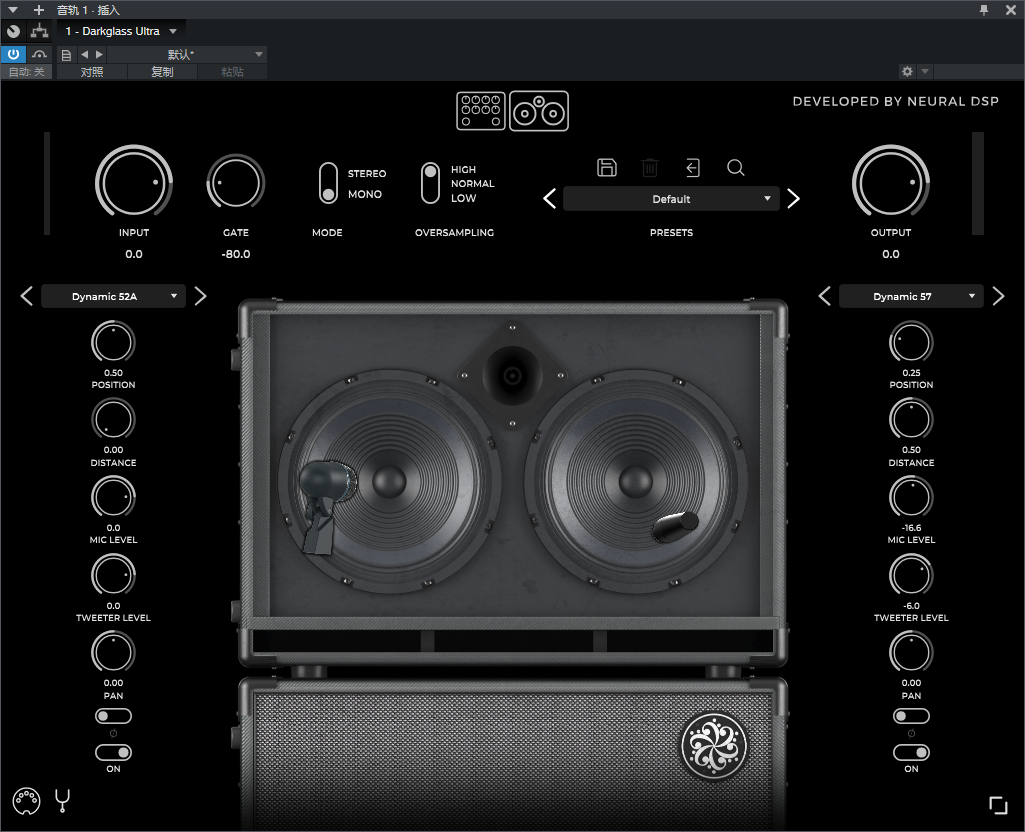Open dropdown arrow next to gear icon
This screenshot has height=832, width=1025.
pos(924,71)
